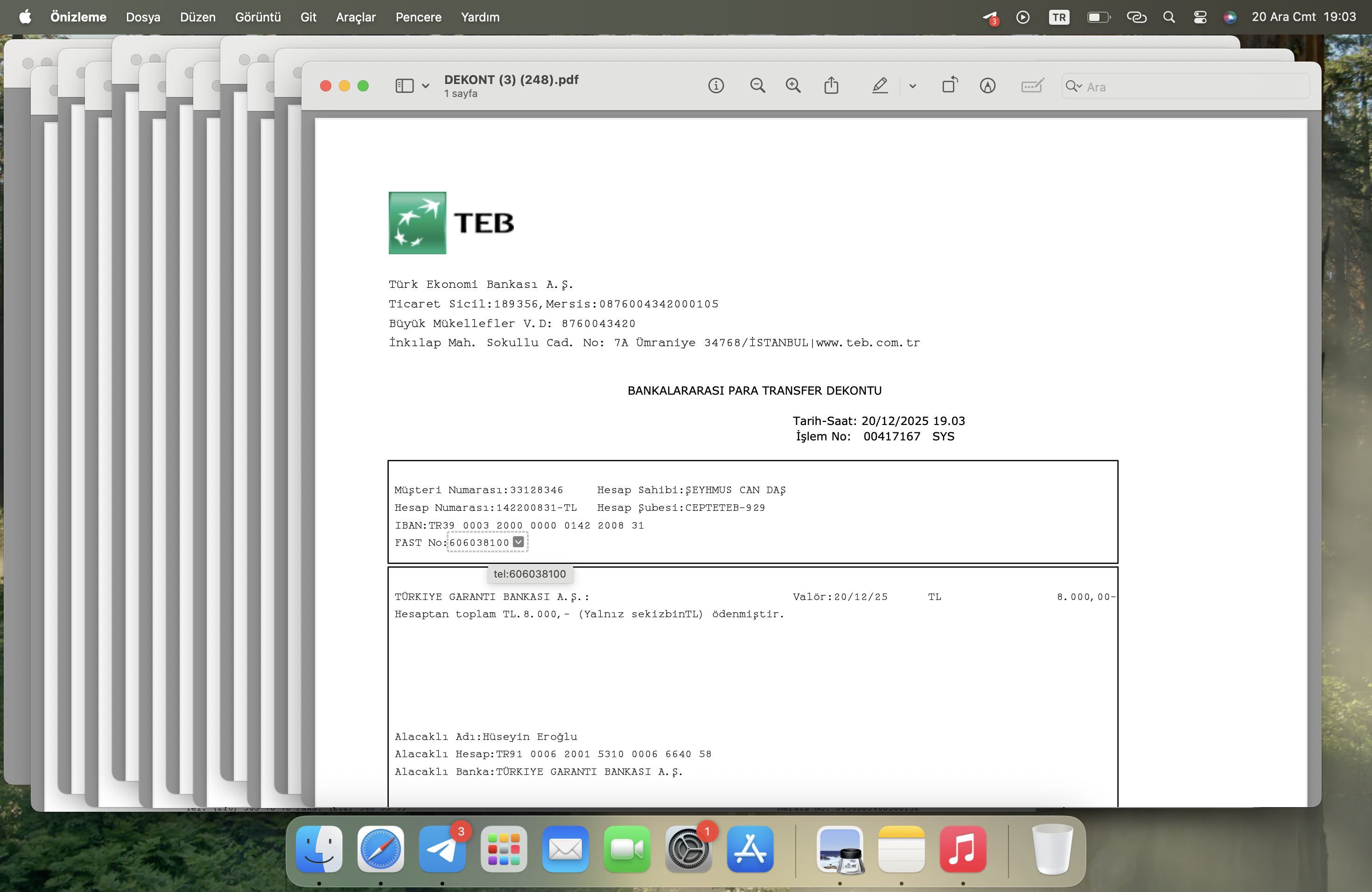
Task: Select the Highlight pen tool
Action: (x=880, y=86)
